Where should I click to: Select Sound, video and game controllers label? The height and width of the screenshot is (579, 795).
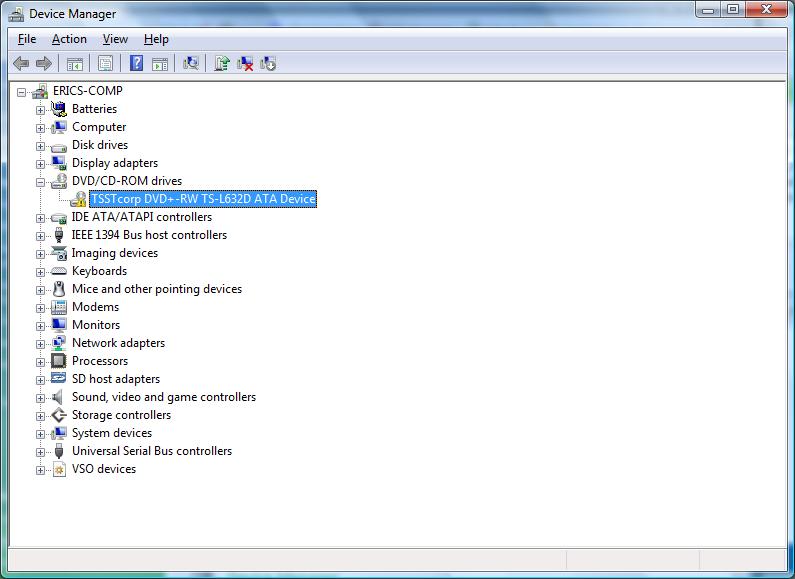point(164,397)
